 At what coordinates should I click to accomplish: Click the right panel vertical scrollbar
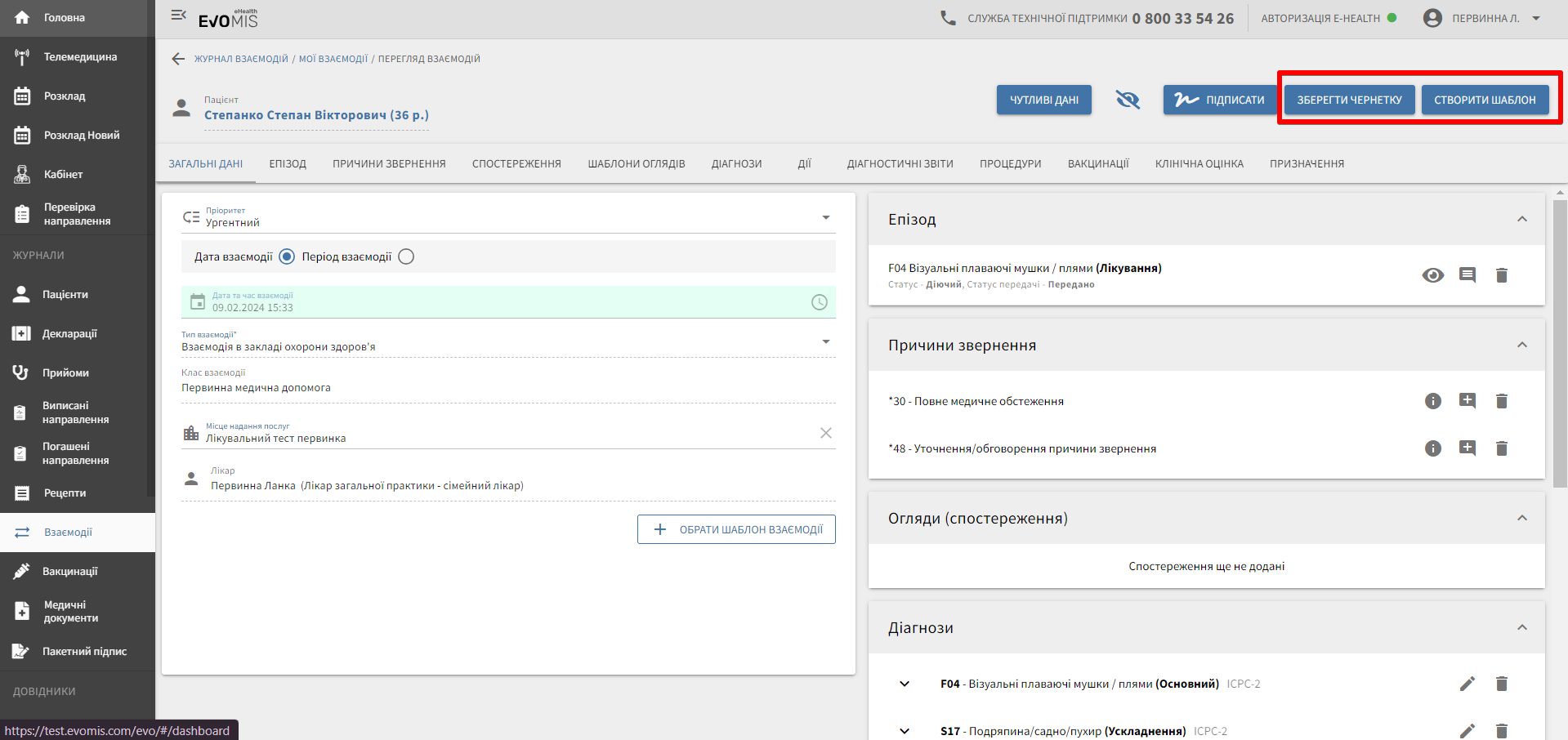[1560, 343]
